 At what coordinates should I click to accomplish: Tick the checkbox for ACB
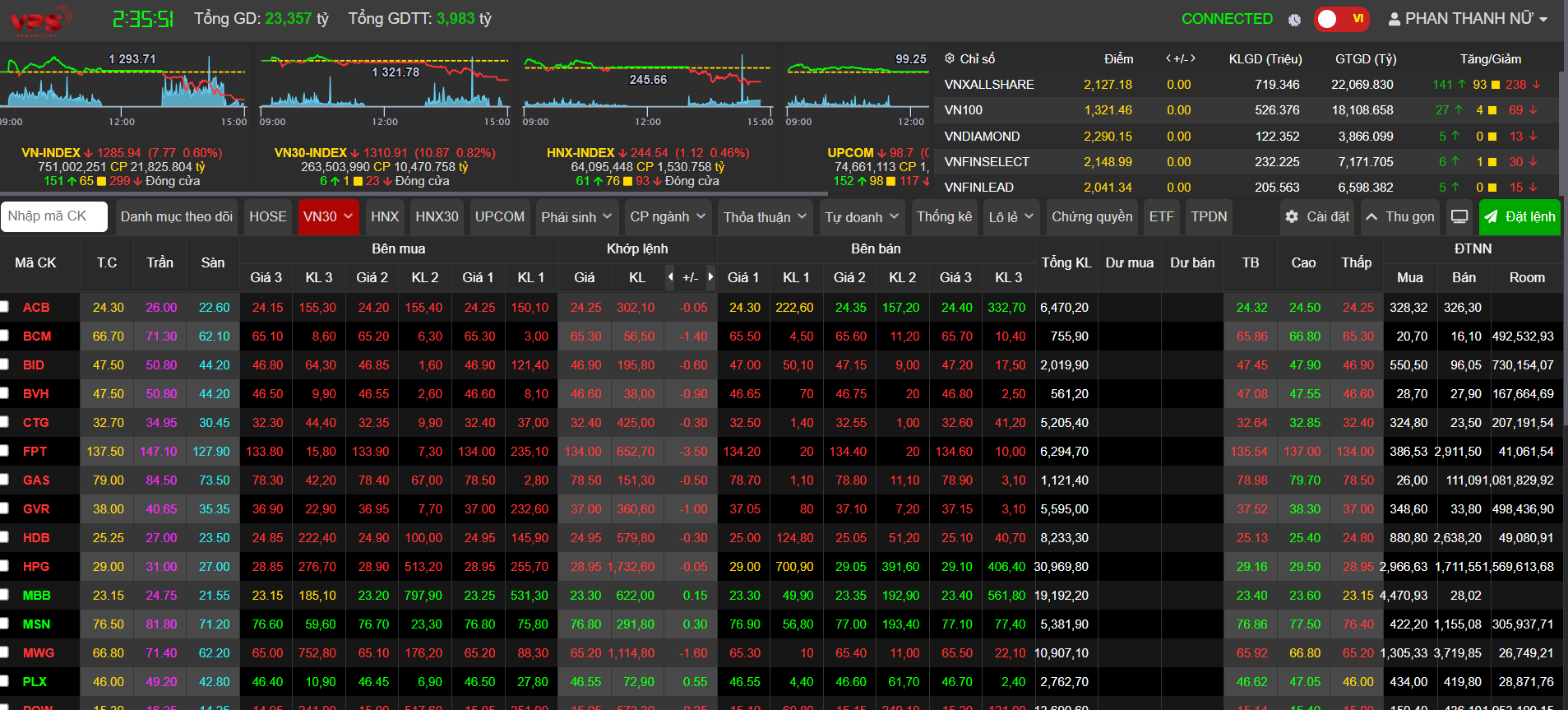pyautogui.click(x=4, y=307)
